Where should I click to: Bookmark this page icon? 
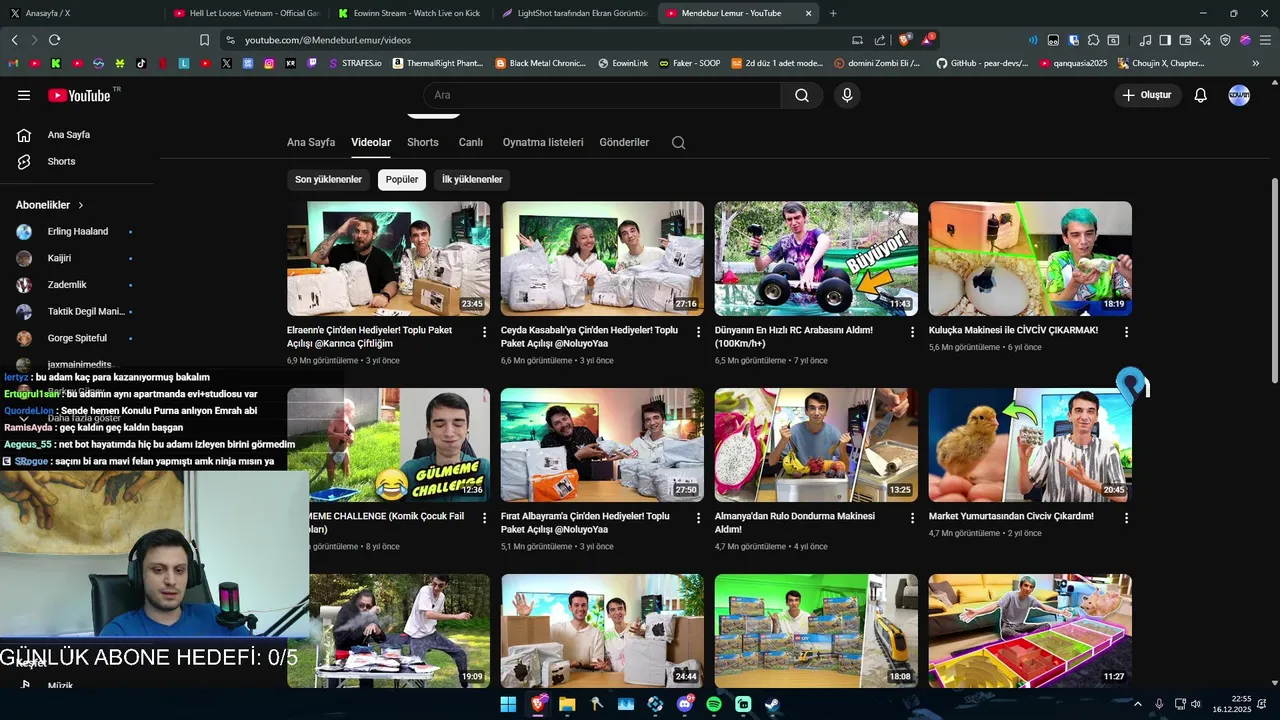point(204,40)
